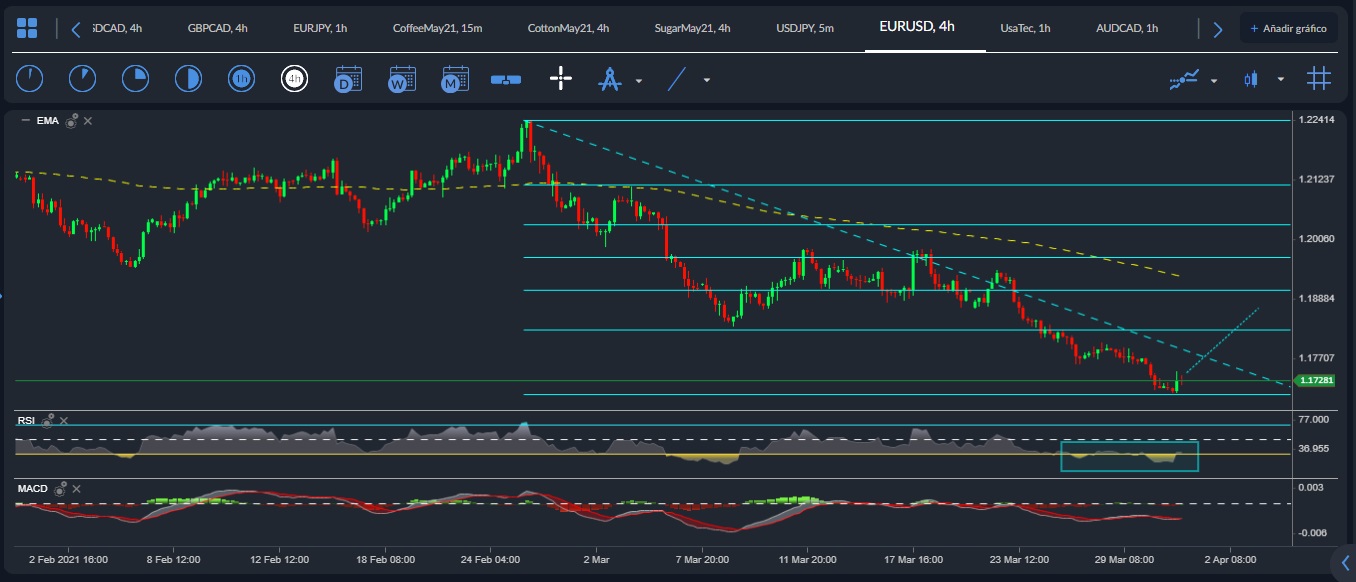
Task: Switch to the daily (D) calendar timeframe
Action: tap(348, 79)
